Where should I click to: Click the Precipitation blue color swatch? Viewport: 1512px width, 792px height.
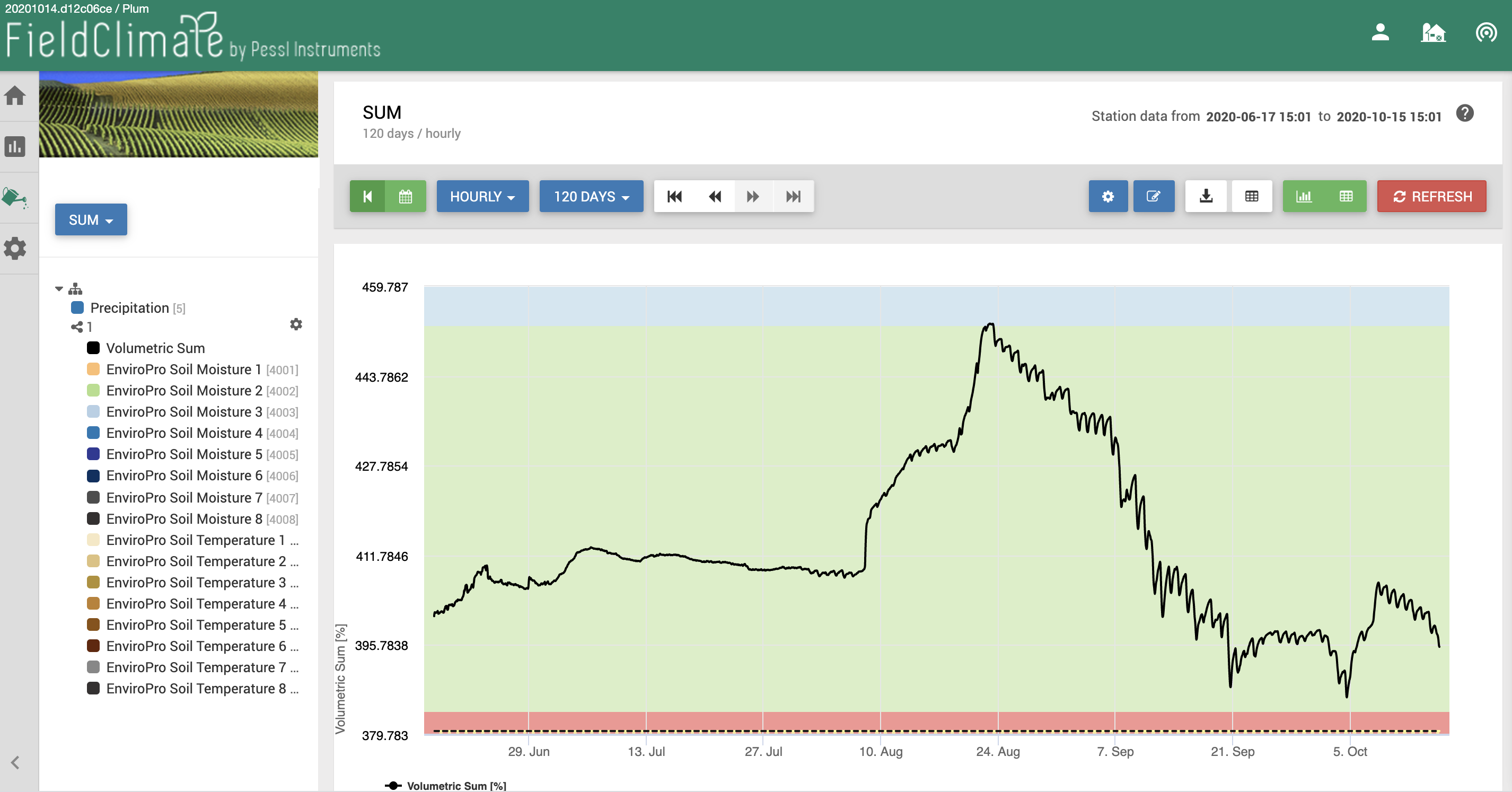[77, 307]
